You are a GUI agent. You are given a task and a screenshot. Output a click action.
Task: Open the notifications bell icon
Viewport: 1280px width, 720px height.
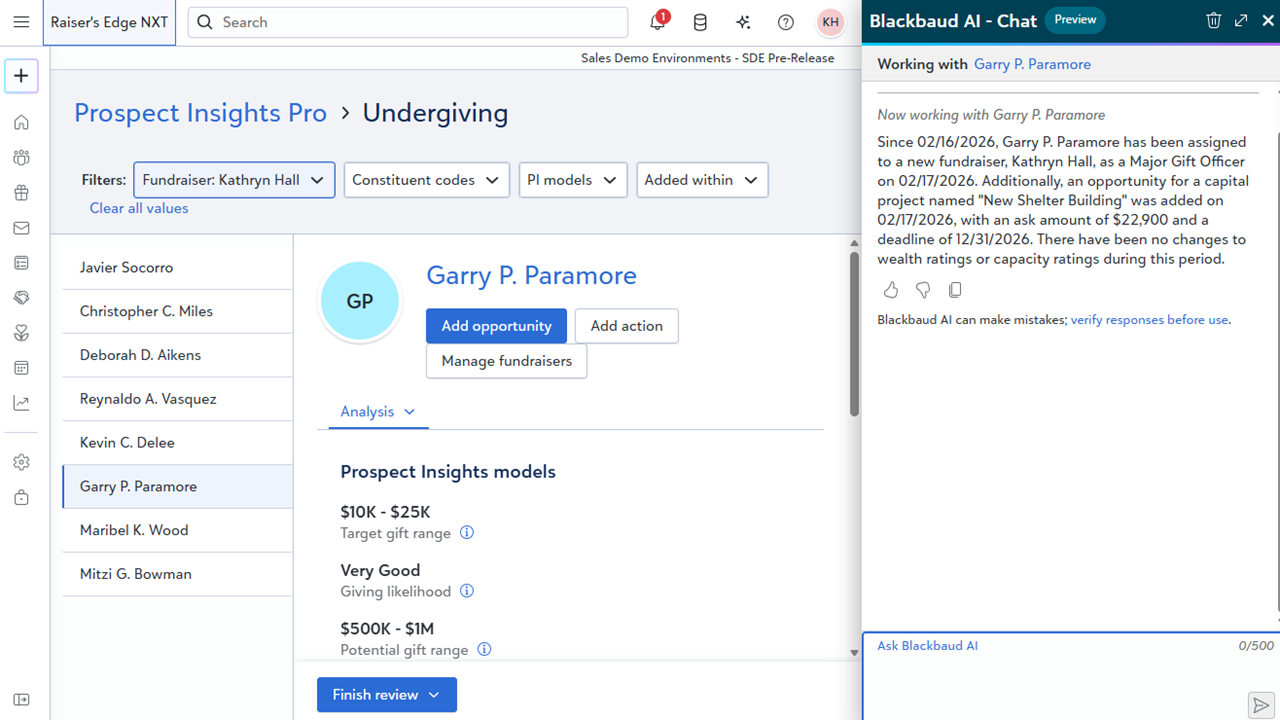click(x=658, y=22)
